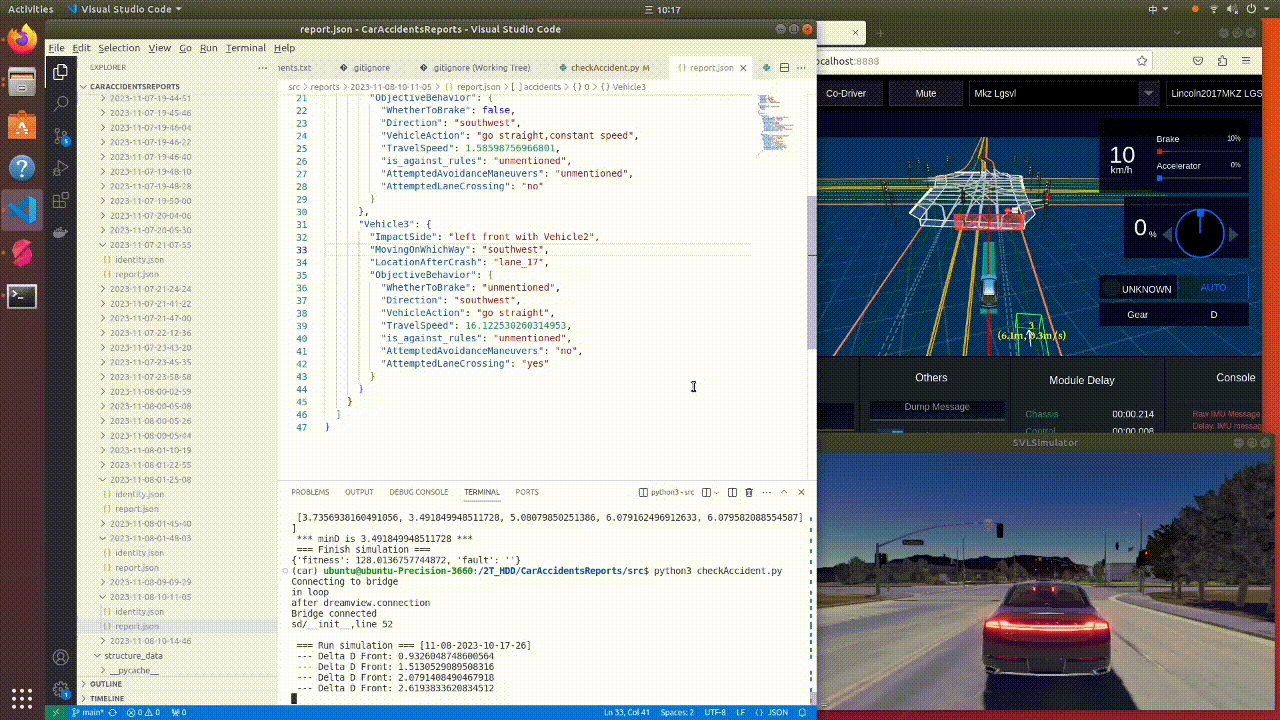Open the Extensions view icon
The height and width of the screenshot is (720, 1280).
pos(61,200)
